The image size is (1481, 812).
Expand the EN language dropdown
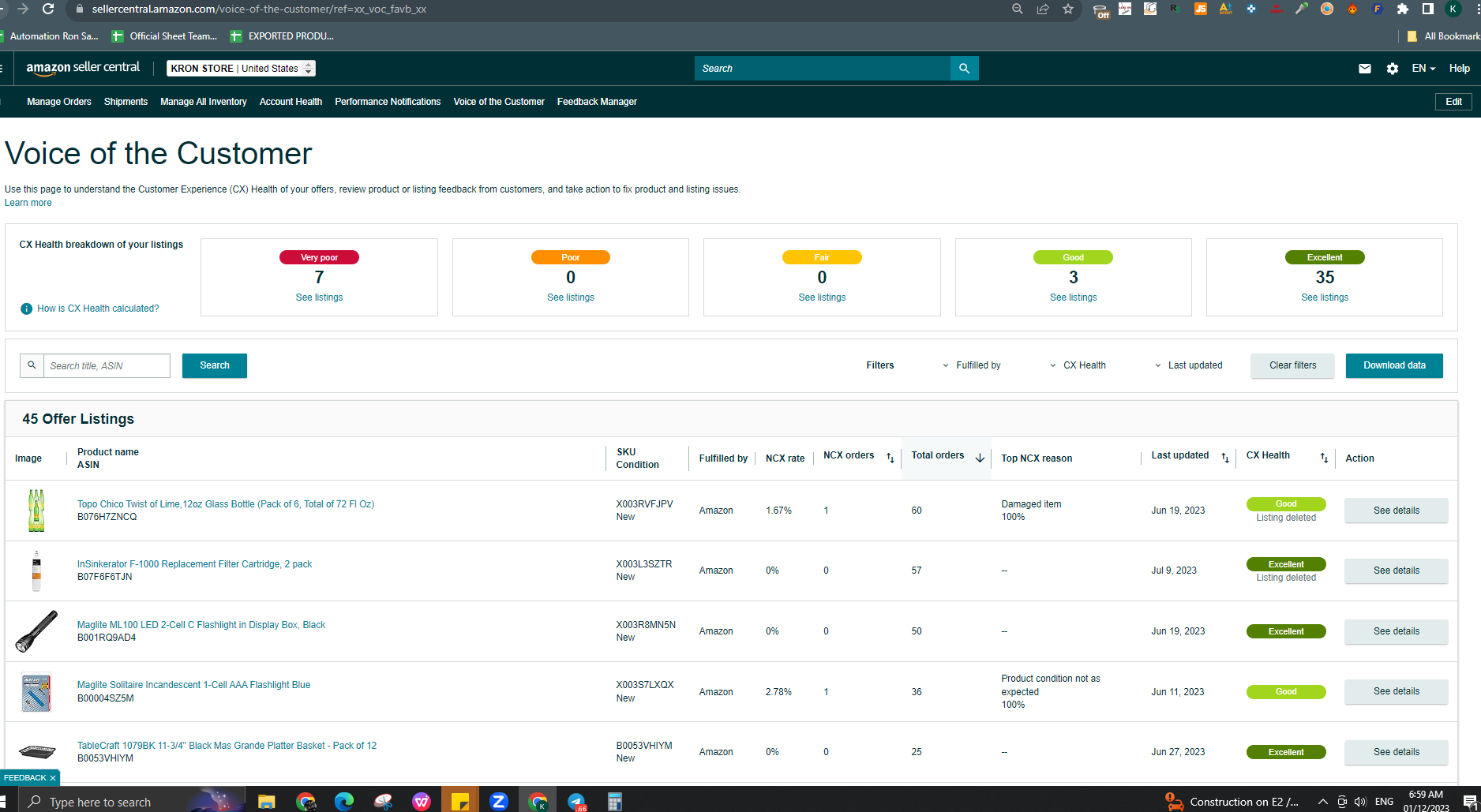click(x=1423, y=69)
